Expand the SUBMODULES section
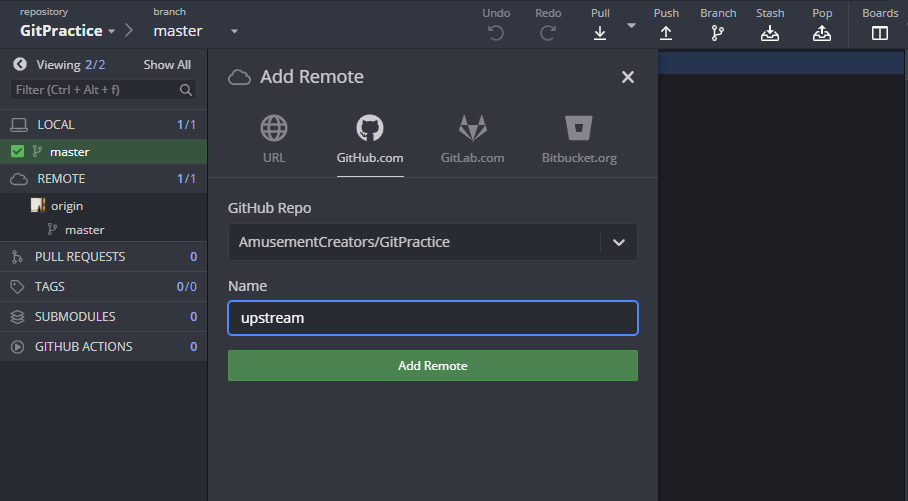Screen dimensions: 908x501 pyautogui.click(x=103, y=317)
